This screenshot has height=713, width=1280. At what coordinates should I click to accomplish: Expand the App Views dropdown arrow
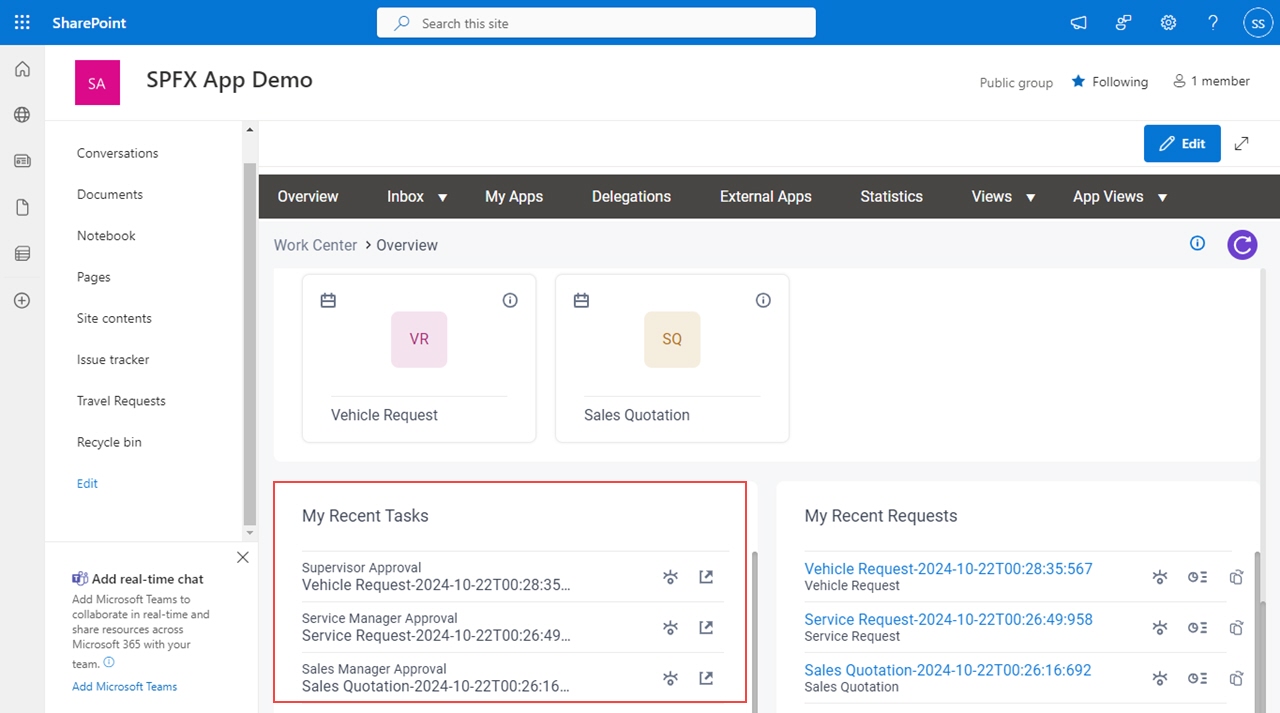click(x=1162, y=198)
